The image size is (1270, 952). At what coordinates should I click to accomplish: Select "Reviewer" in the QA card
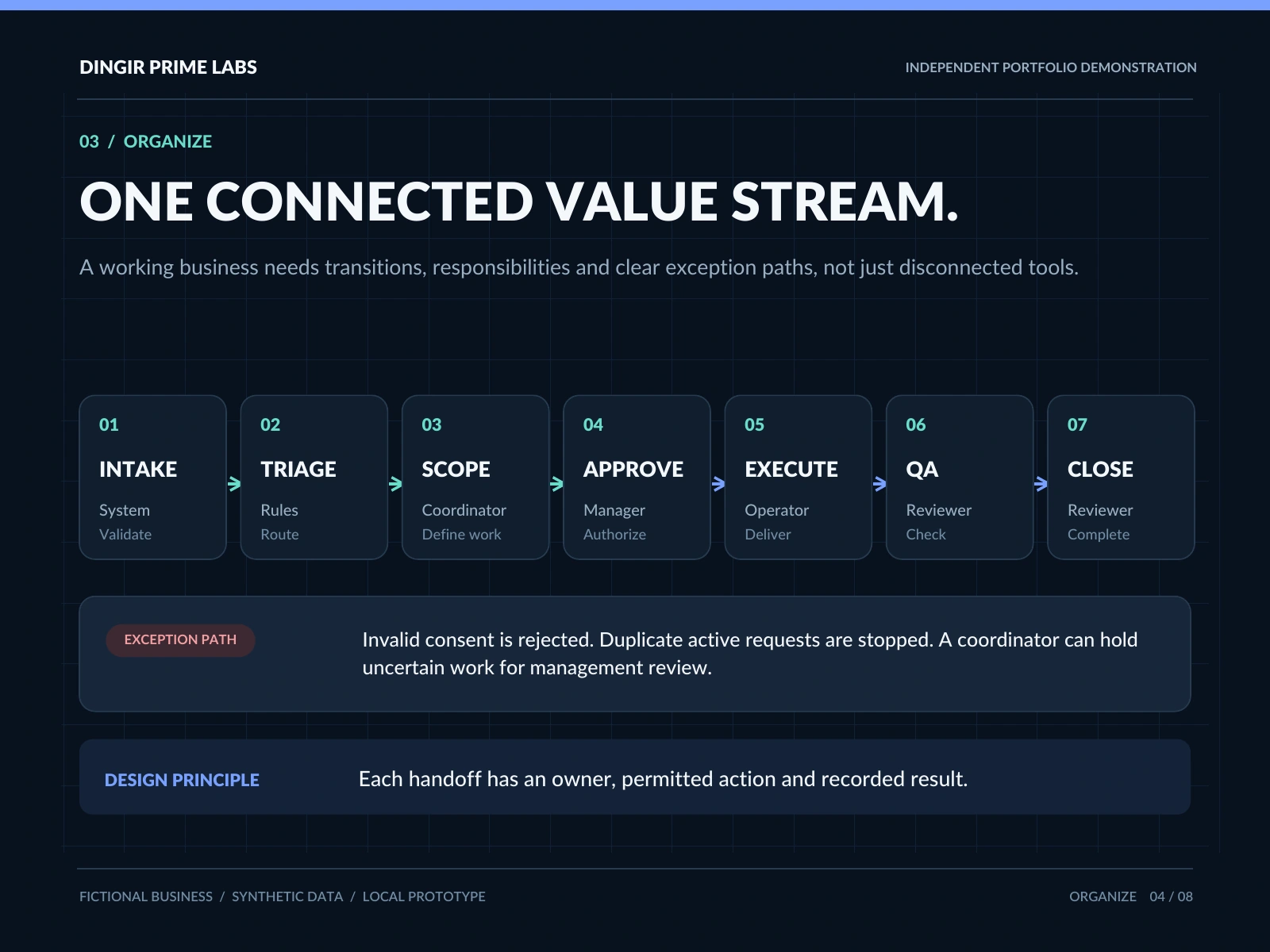[x=939, y=510]
